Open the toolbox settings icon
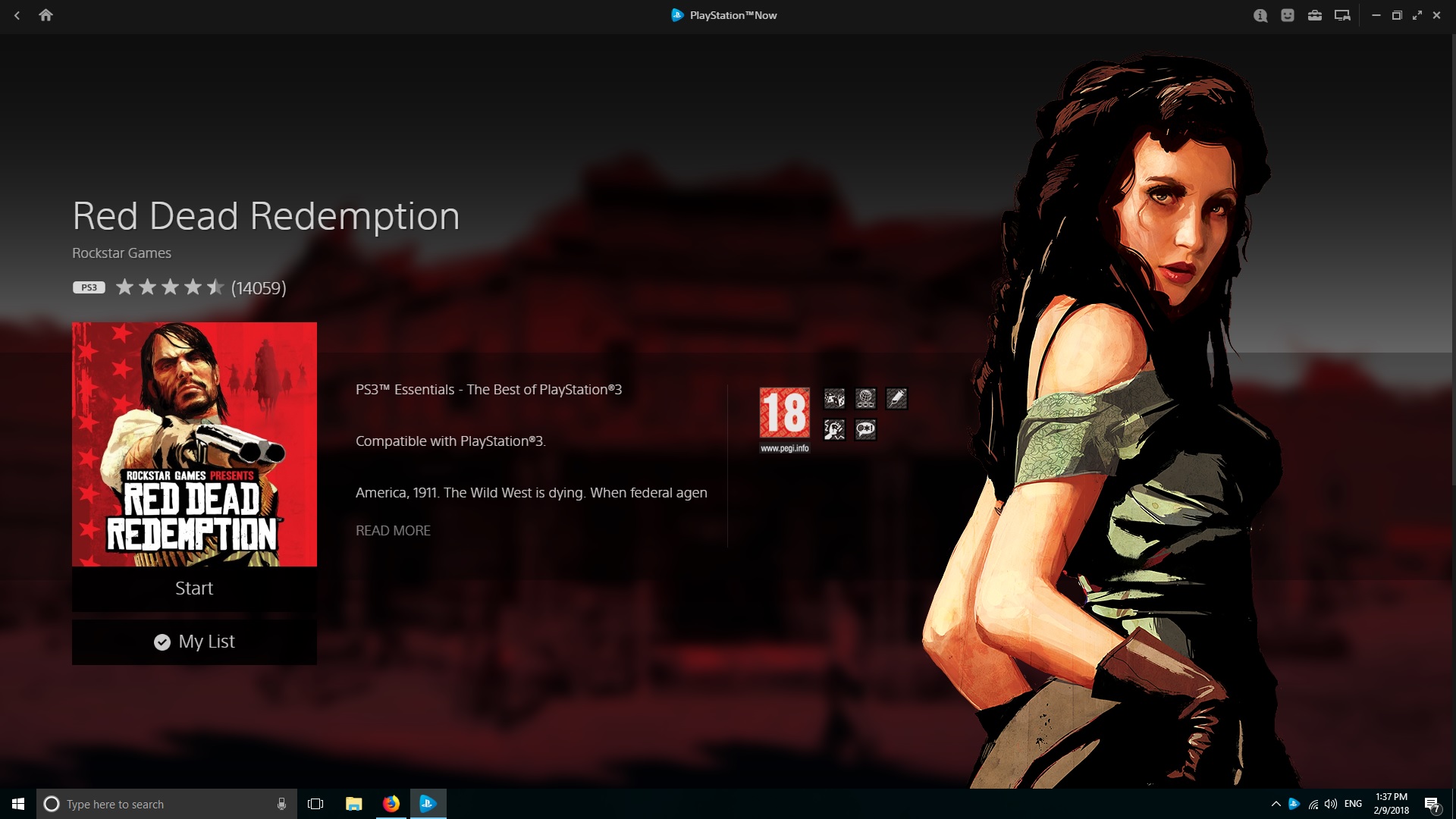The width and height of the screenshot is (1456, 819). click(1315, 15)
